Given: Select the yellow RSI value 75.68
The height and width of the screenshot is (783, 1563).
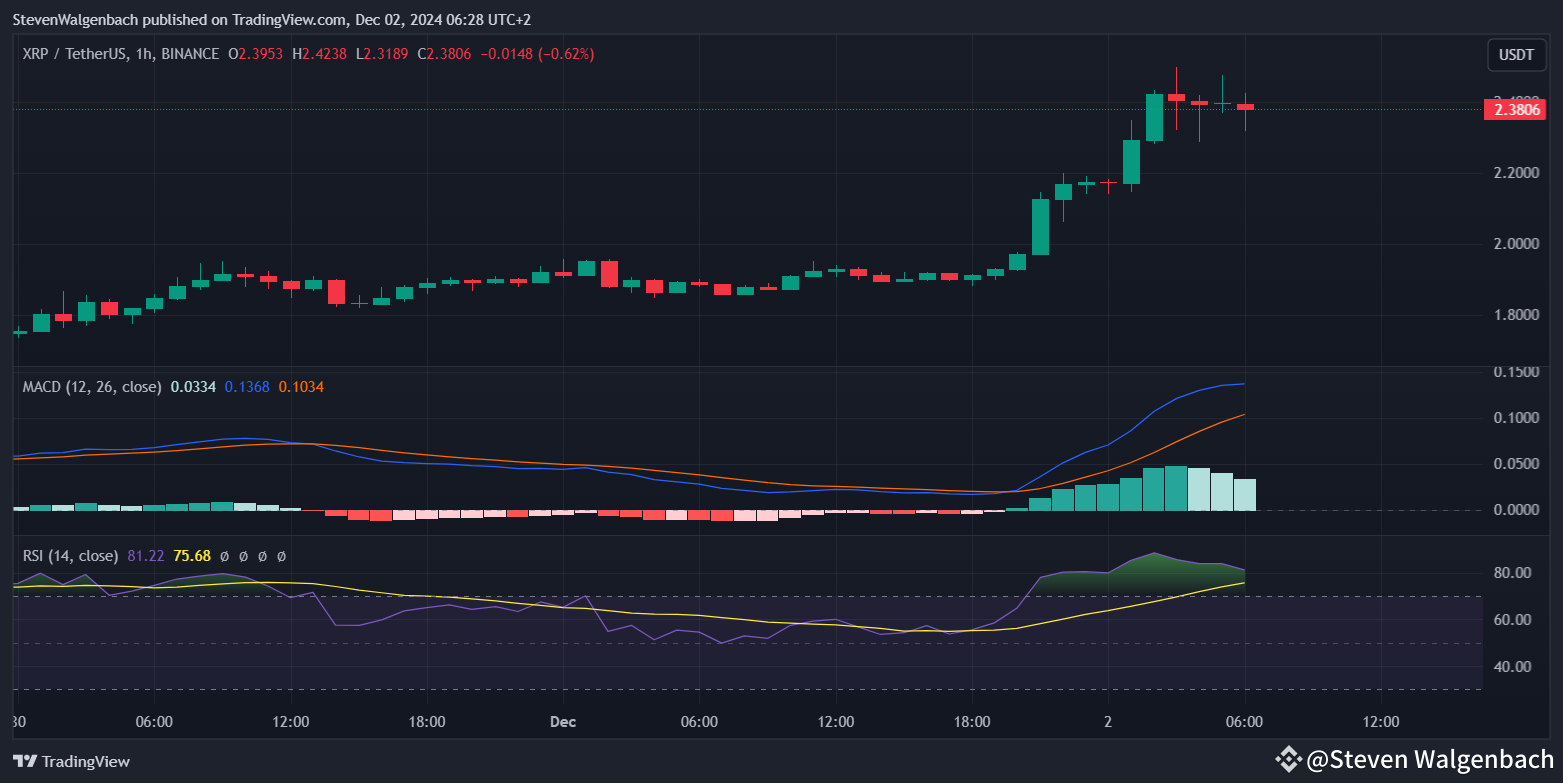Looking at the screenshot, I should tap(191, 555).
